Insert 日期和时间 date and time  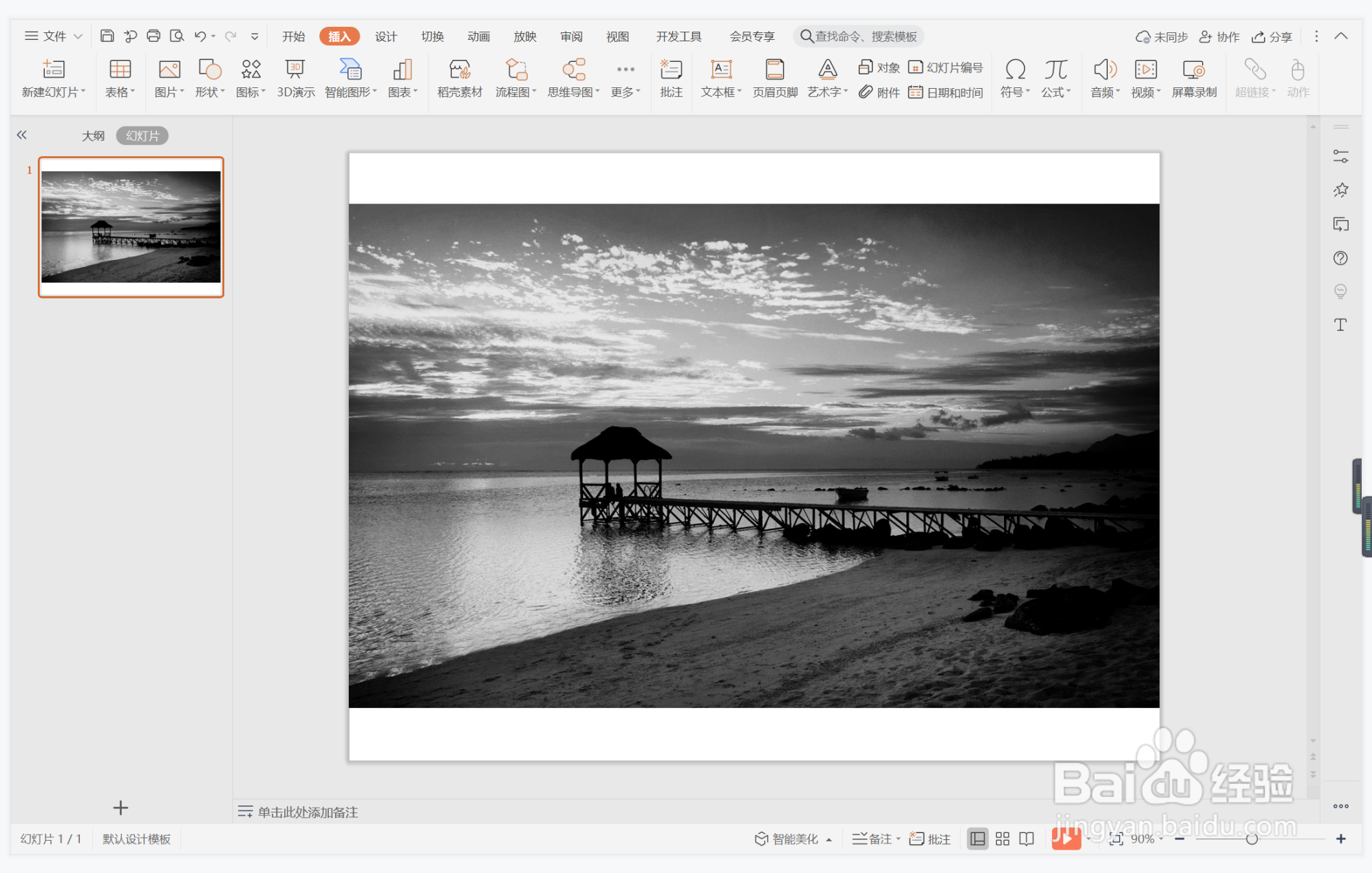tap(947, 92)
